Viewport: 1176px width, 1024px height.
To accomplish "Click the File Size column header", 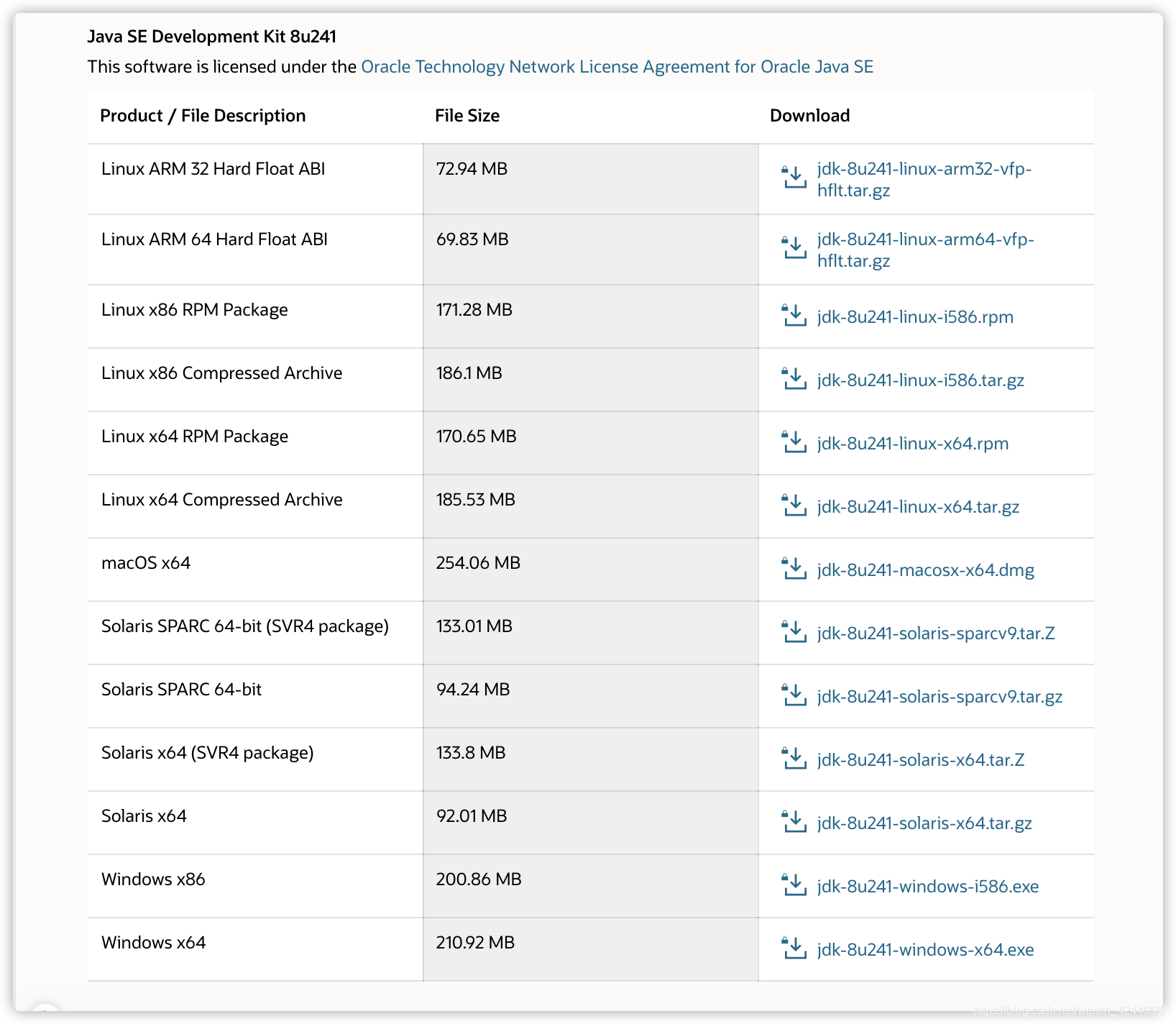I will click(467, 116).
